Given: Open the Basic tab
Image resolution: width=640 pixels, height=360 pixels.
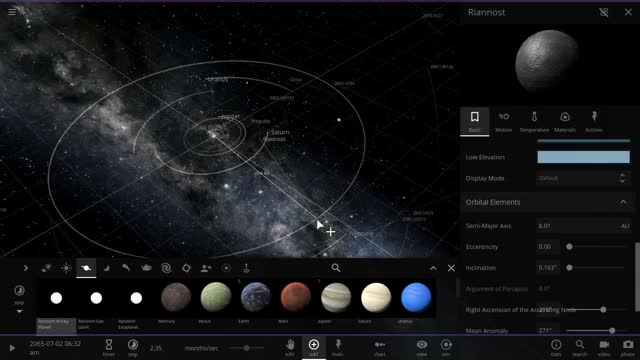Looking at the screenshot, I should point(474,121).
